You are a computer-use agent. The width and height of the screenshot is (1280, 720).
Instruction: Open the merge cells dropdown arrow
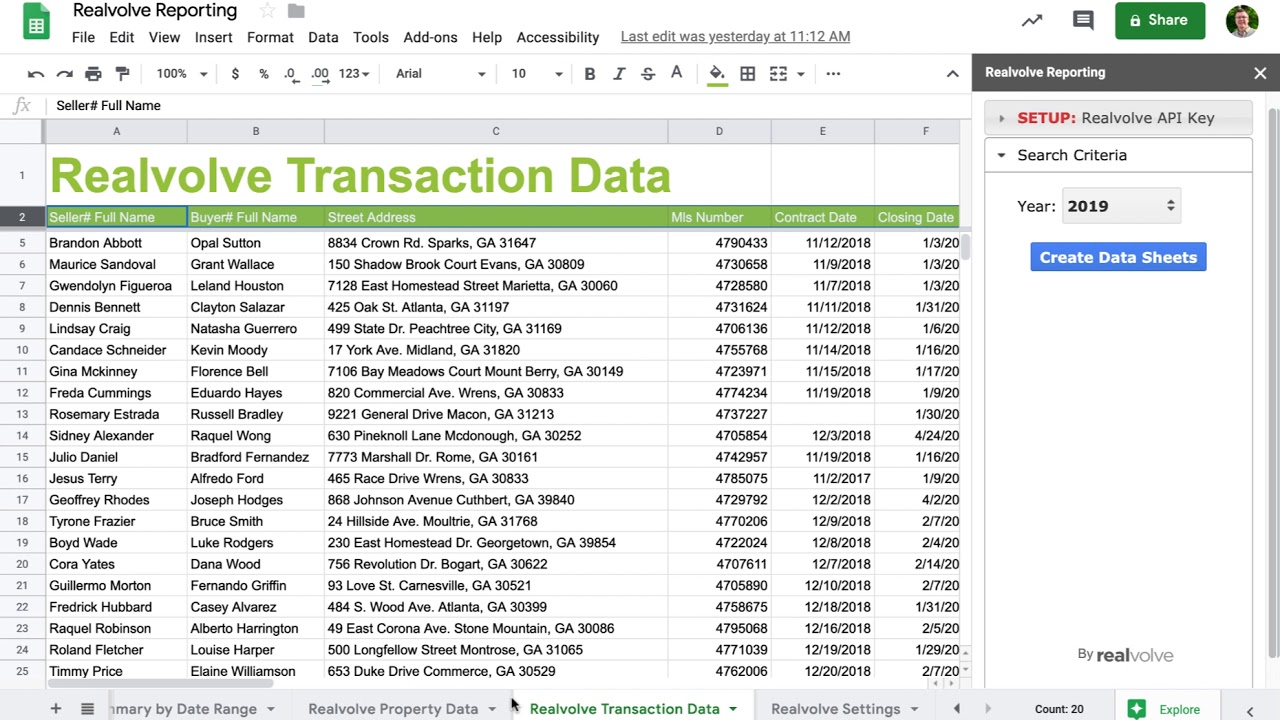pos(801,74)
